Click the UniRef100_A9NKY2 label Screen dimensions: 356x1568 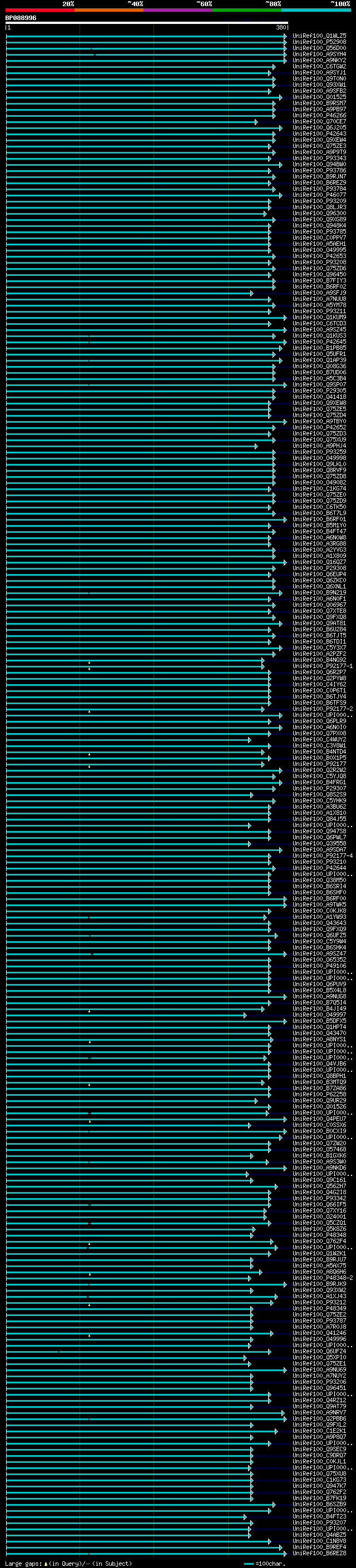(x=319, y=61)
